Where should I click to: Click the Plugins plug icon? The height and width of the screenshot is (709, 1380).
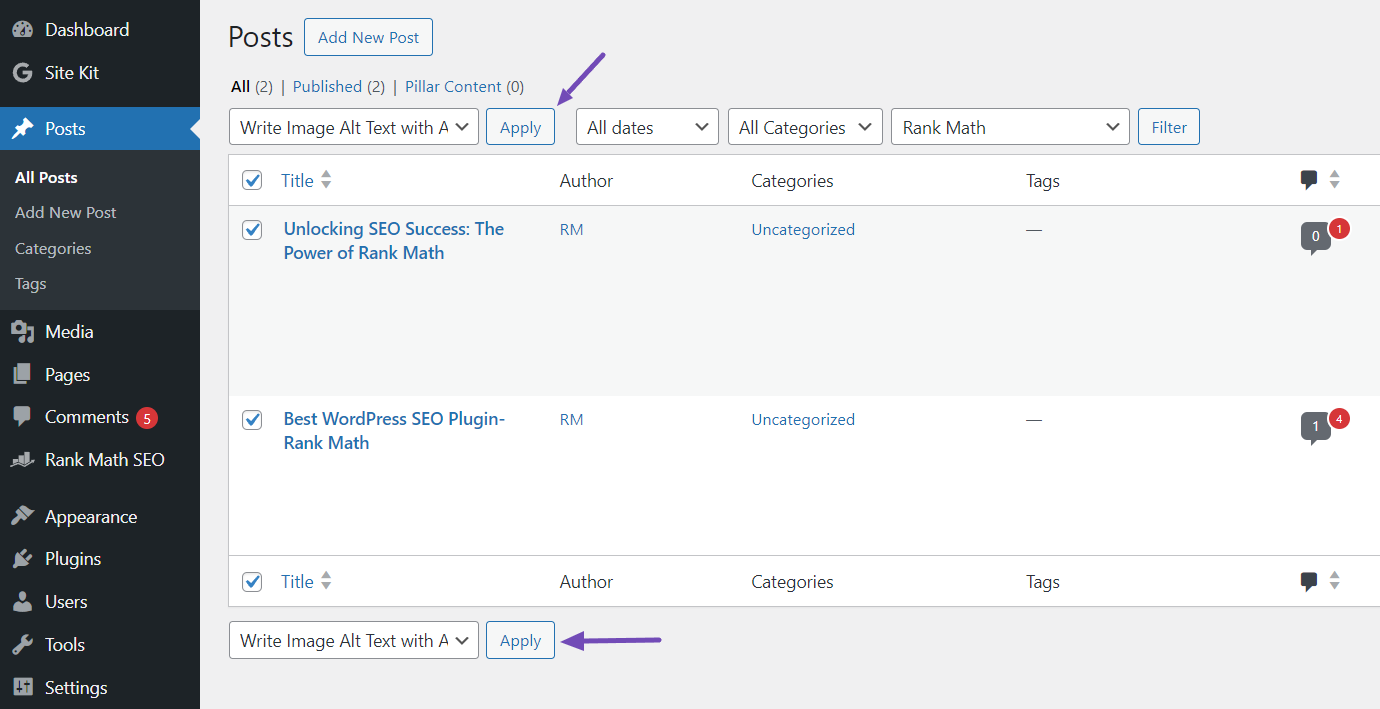[22, 559]
